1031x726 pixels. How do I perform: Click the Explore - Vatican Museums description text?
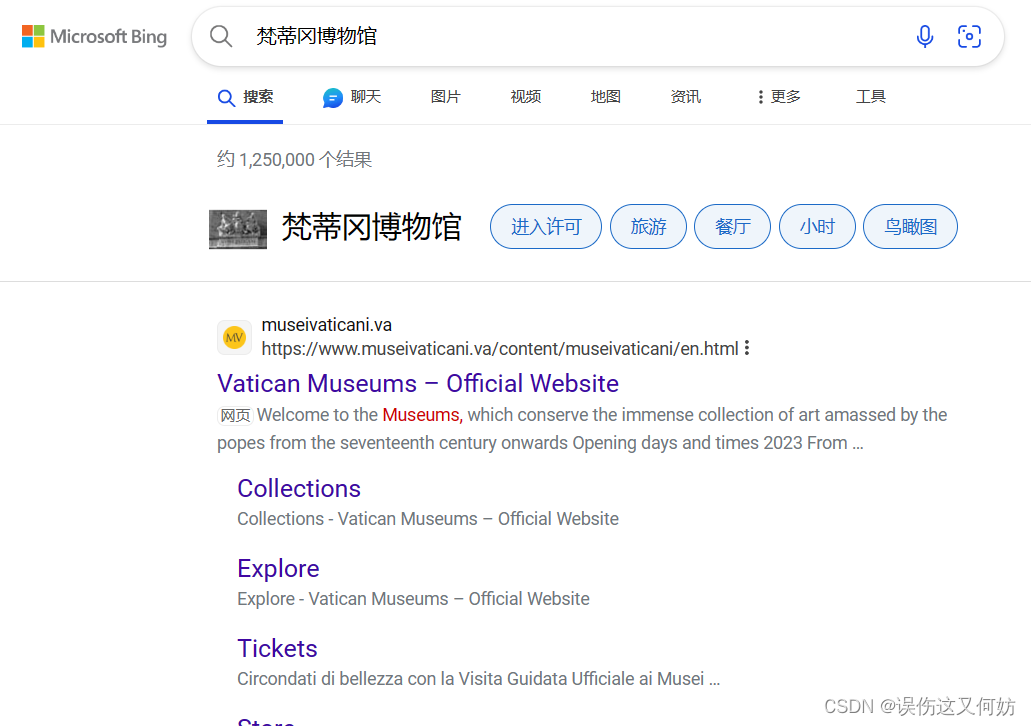pos(414,599)
